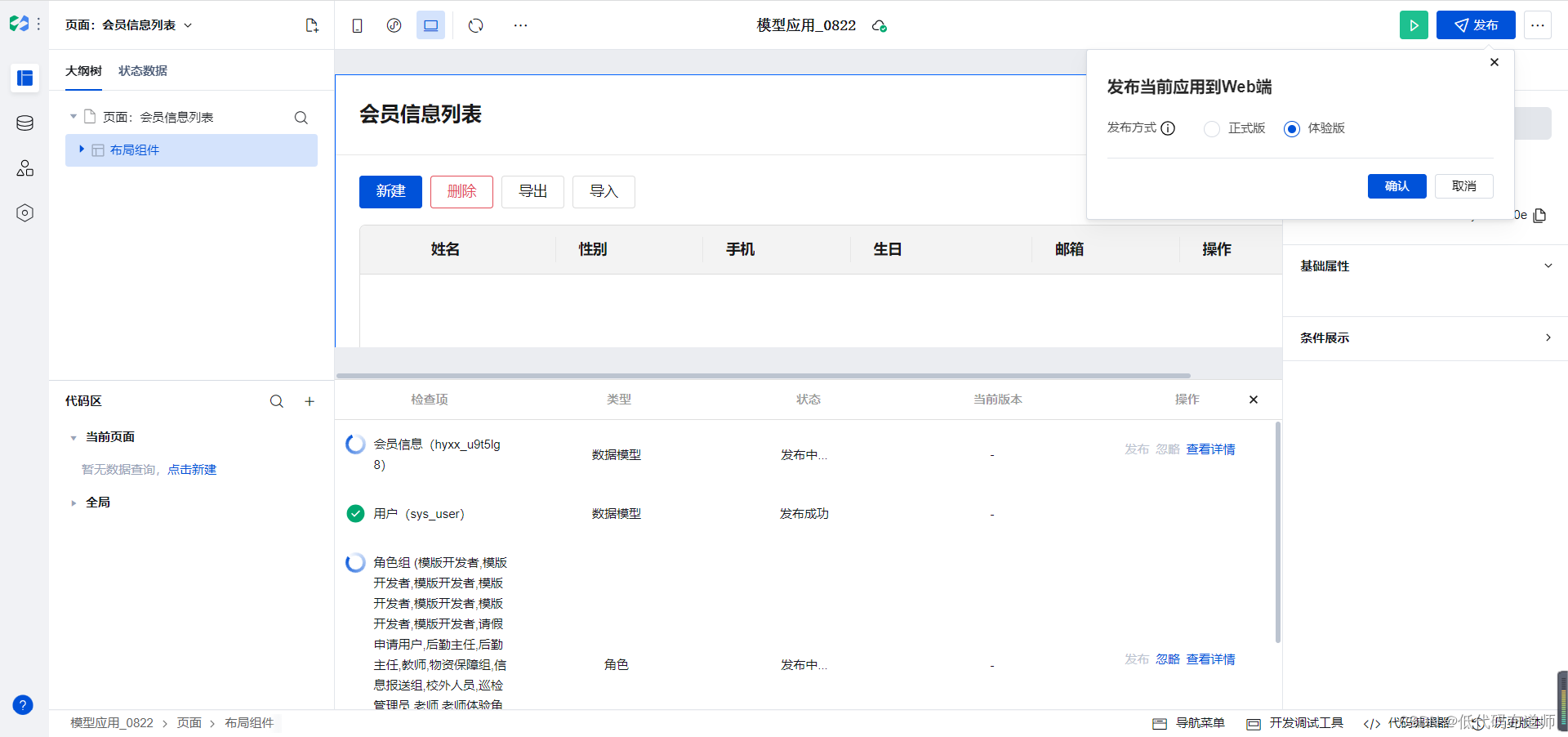Click the 点击新建 link in the code area

coord(192,470)
